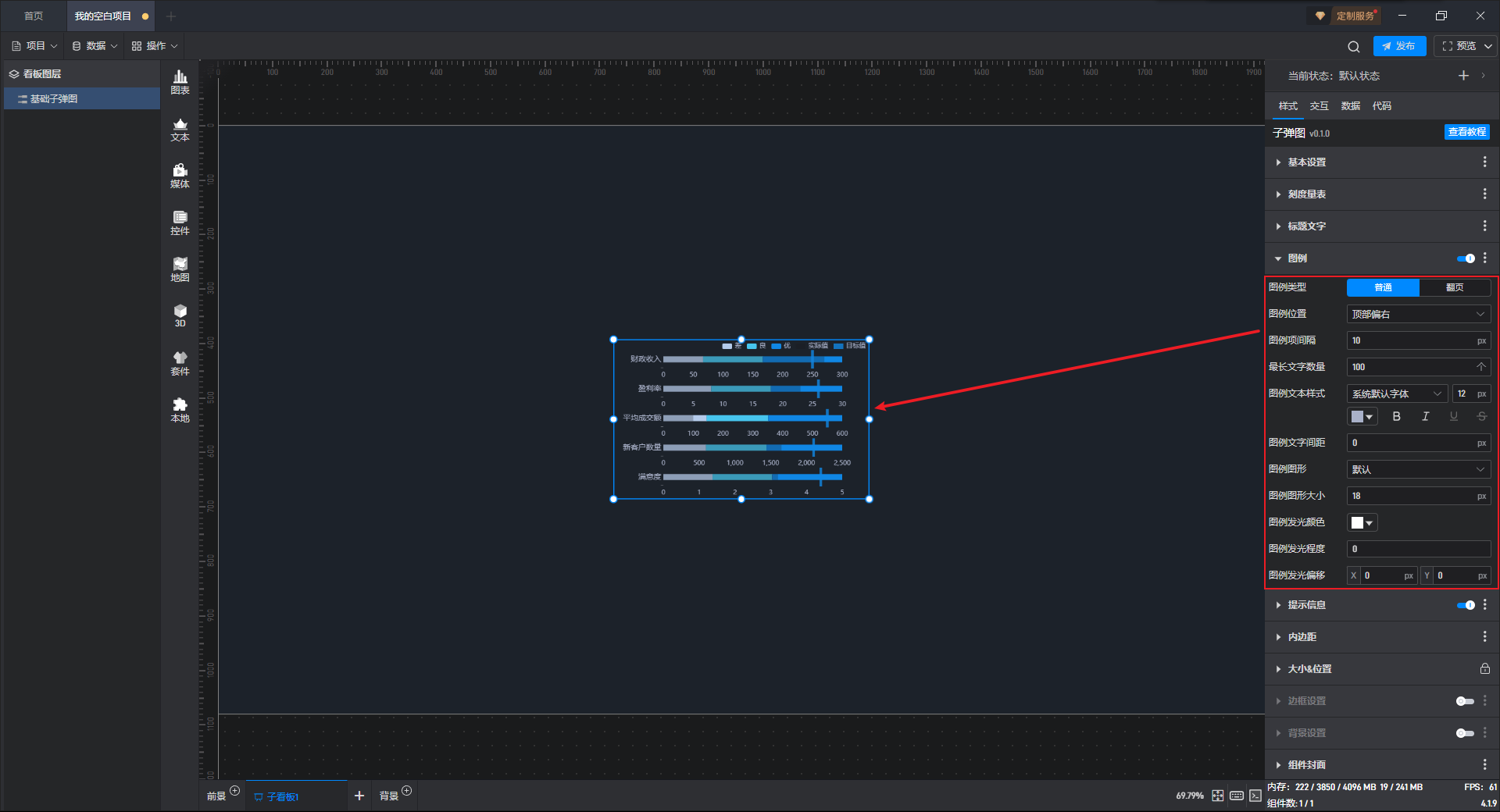The height and width of the screenshot is (812, 1500).
Task: Open legend text color picker
Action: coord(1362,416)
